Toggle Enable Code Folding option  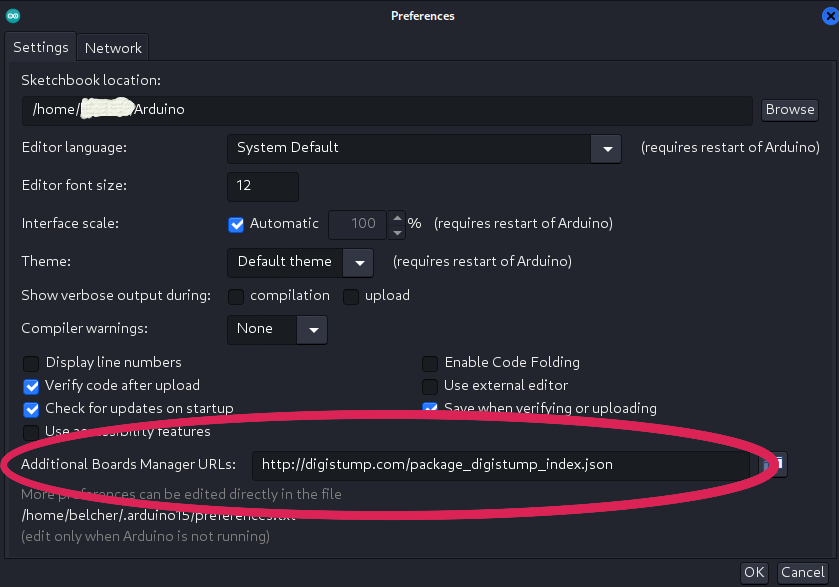click(430, 363)
